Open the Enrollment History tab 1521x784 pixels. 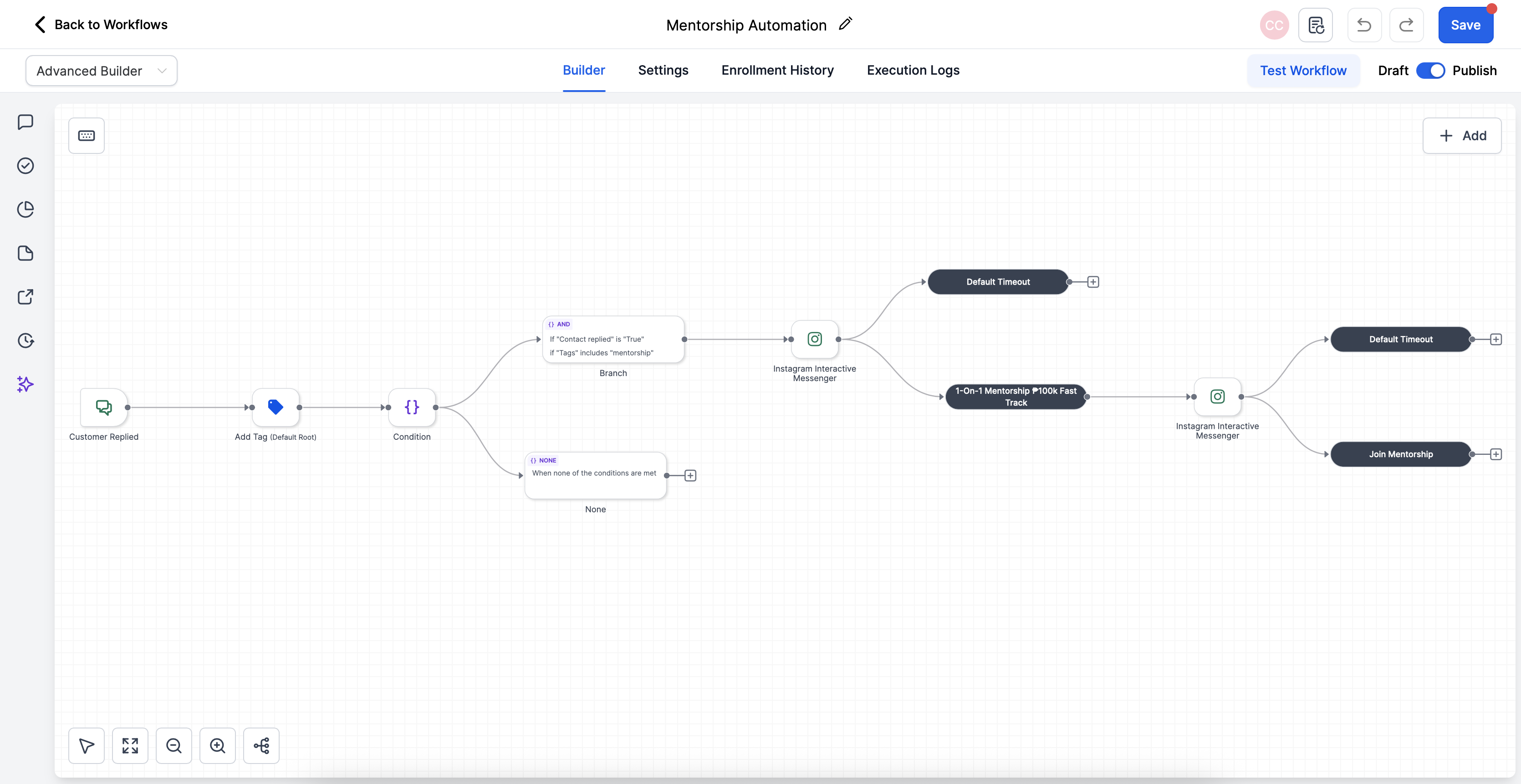point(777,70)
